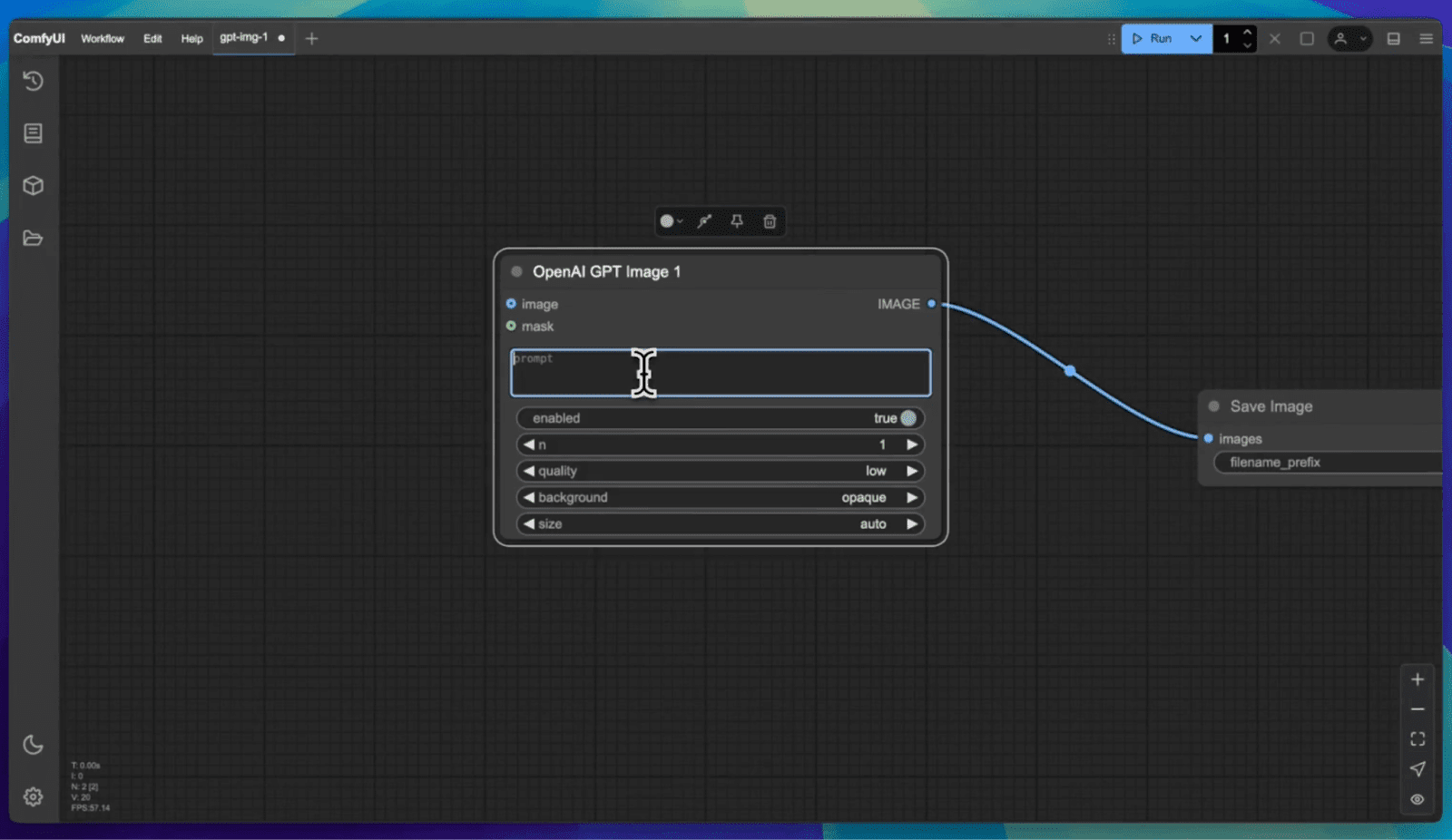Expand the Run button dropdown arrow

click(x=1195, y=39)
